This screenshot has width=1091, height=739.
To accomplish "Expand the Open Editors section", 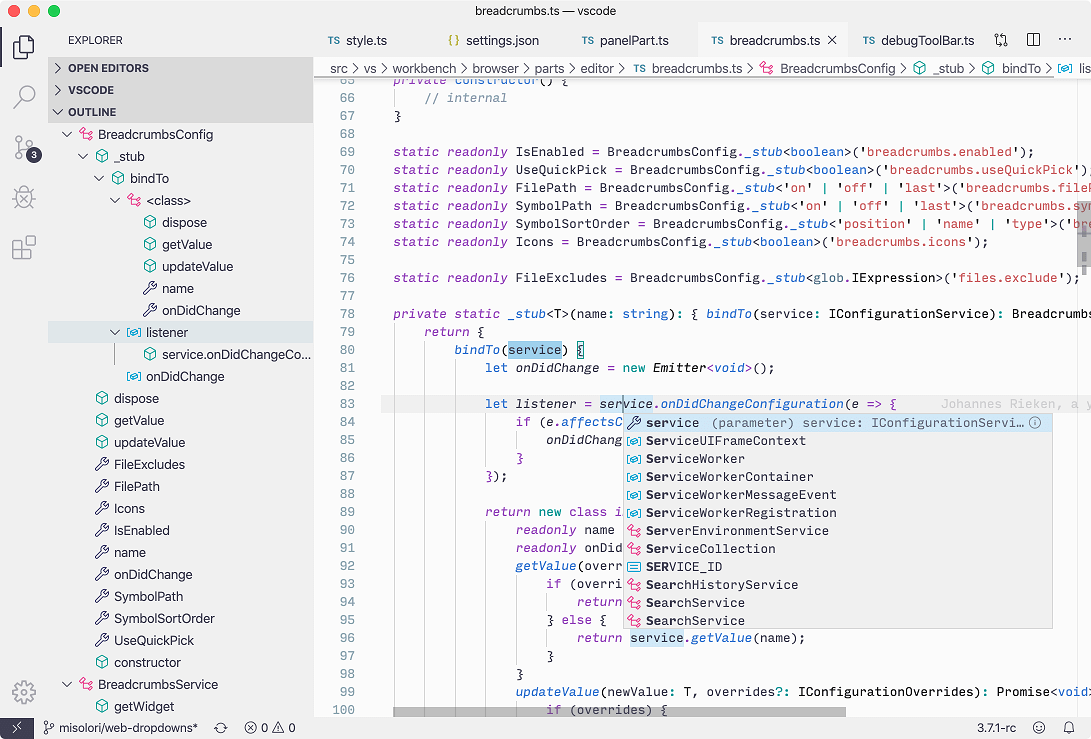I will click(108, 68).
